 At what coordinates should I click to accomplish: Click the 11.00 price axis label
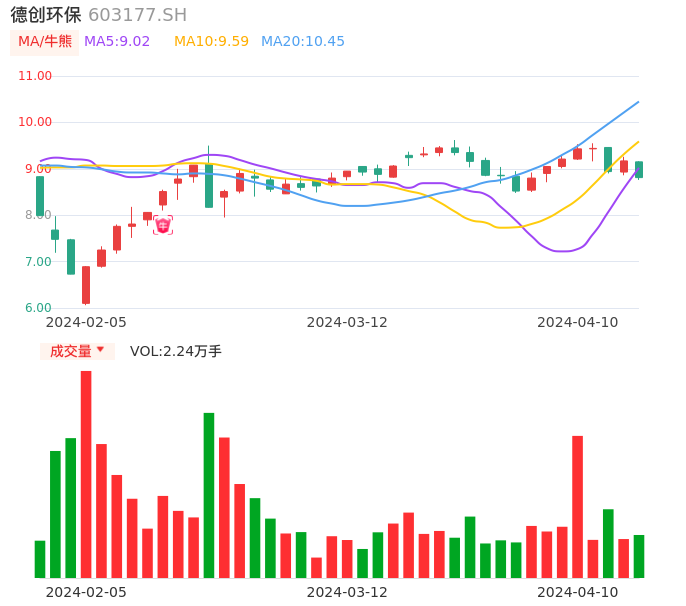pos(35,76)
